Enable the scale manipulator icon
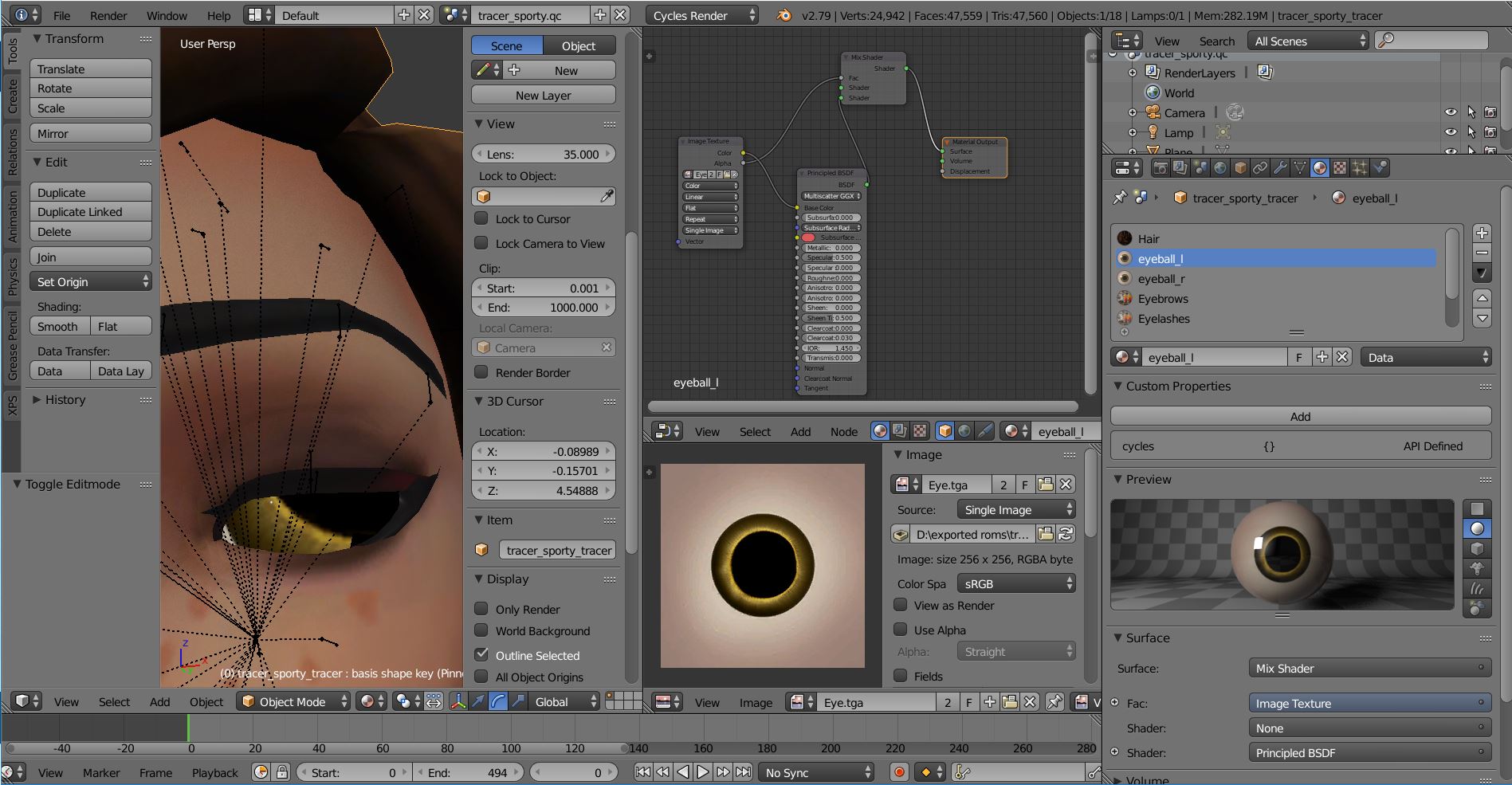The image size is (1512, 785). (518, 701)
